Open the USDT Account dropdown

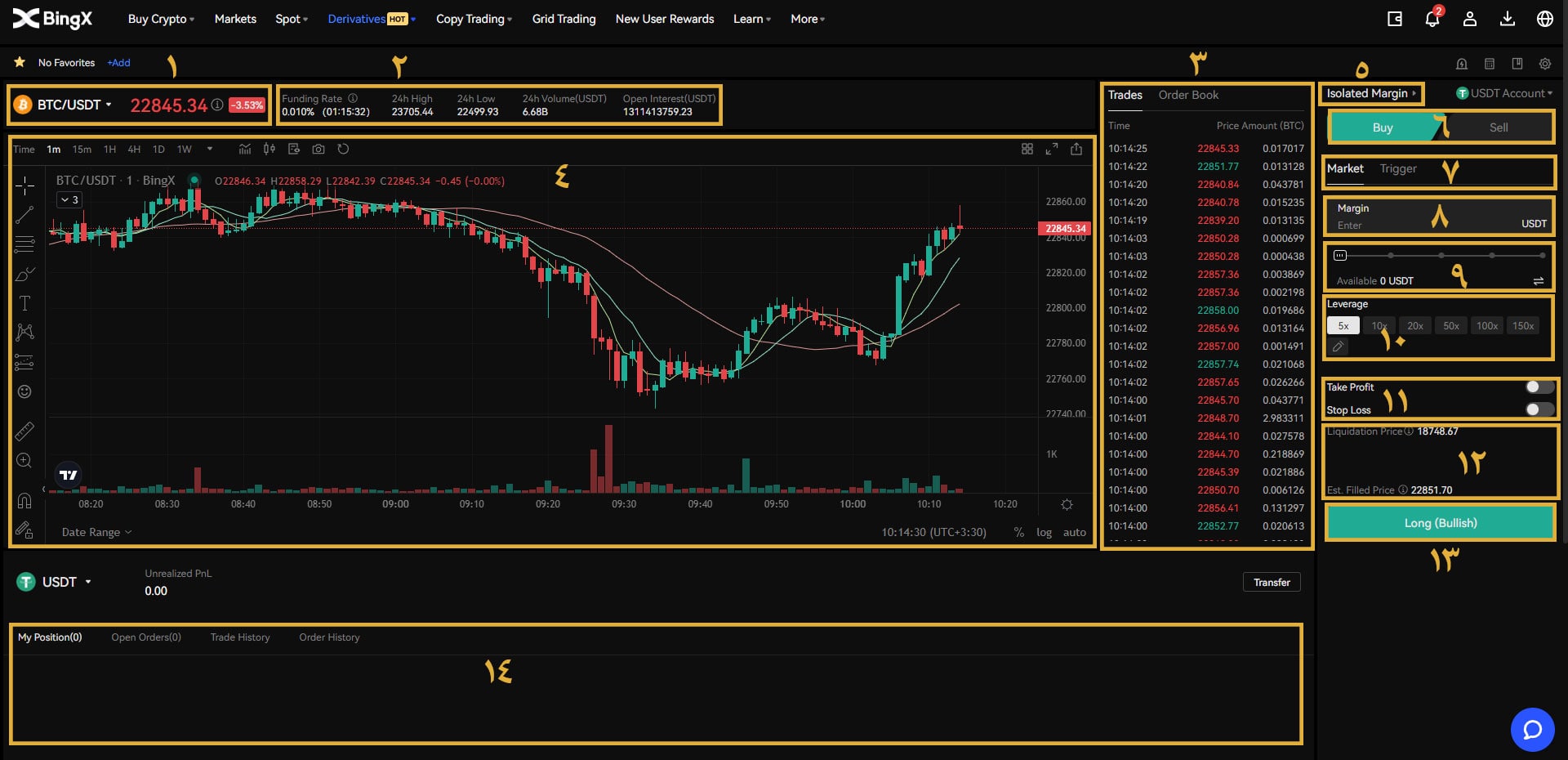(1504, 93)
